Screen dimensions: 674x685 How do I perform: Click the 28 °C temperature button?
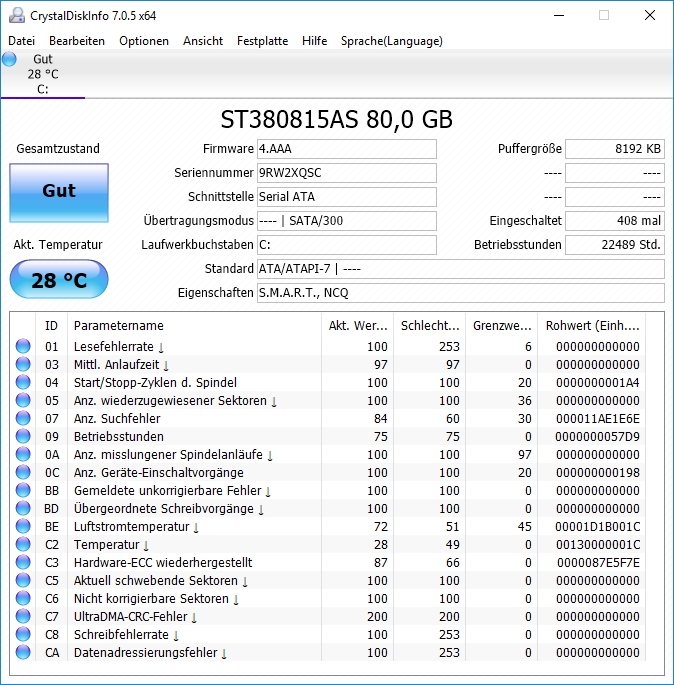coord(59,279)
